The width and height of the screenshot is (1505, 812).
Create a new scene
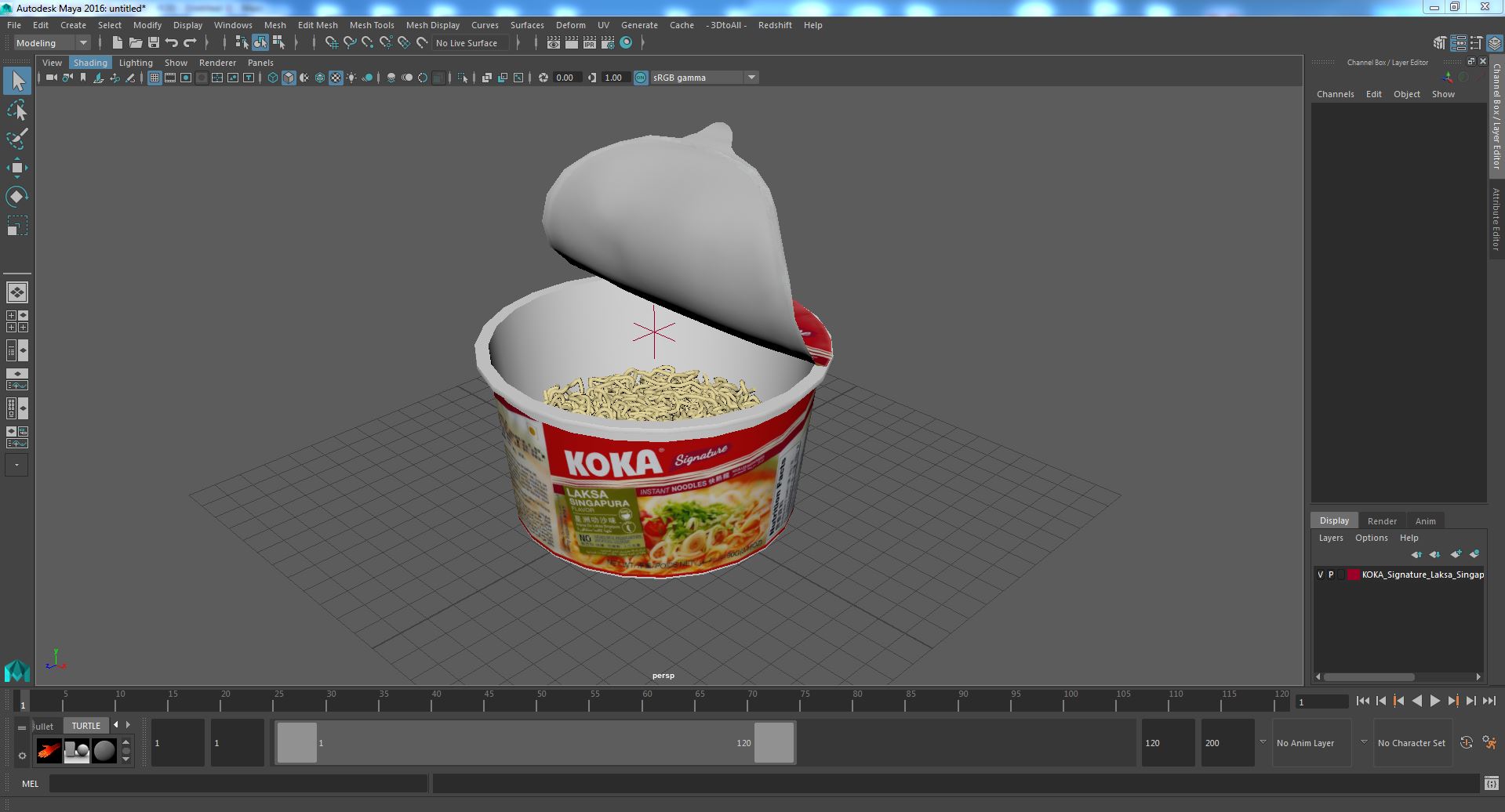[117, 42]
